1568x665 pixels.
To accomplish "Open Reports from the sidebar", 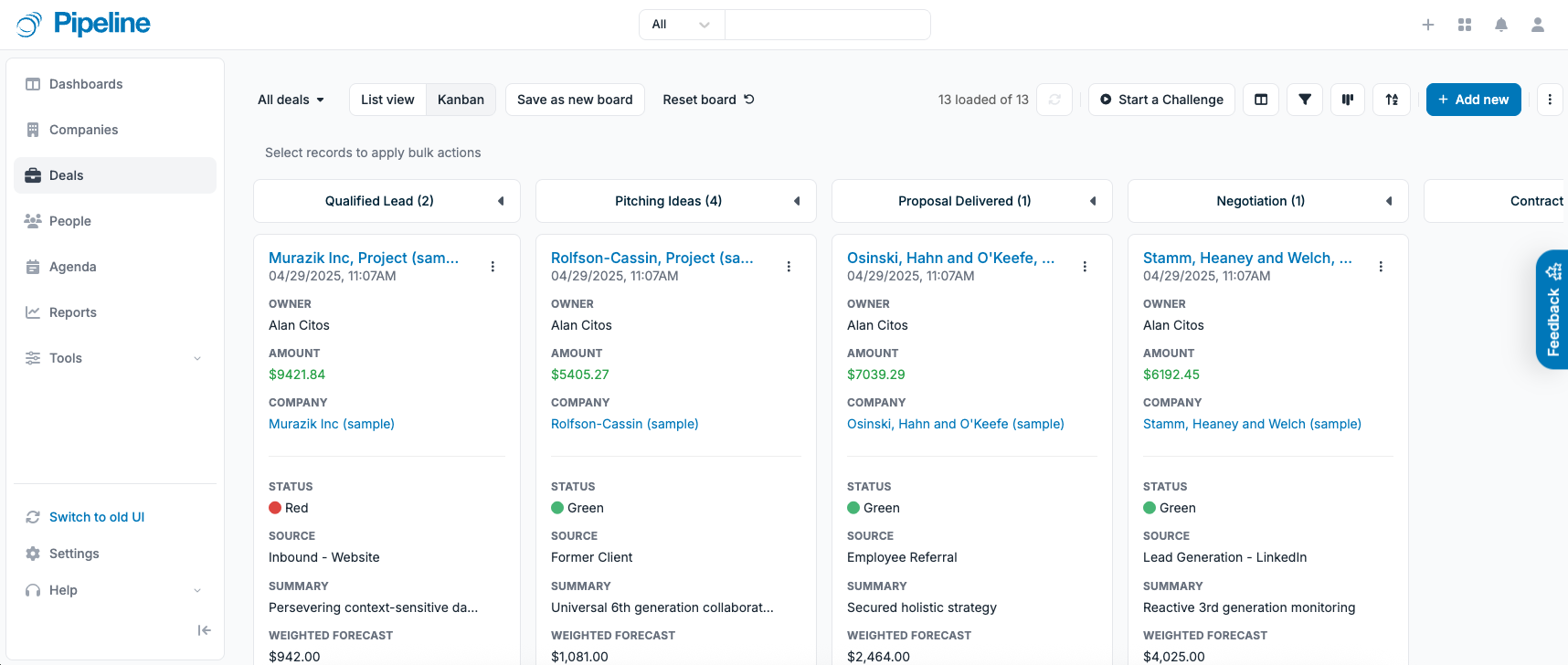I will pyautogui.click(x=73, y=312).
